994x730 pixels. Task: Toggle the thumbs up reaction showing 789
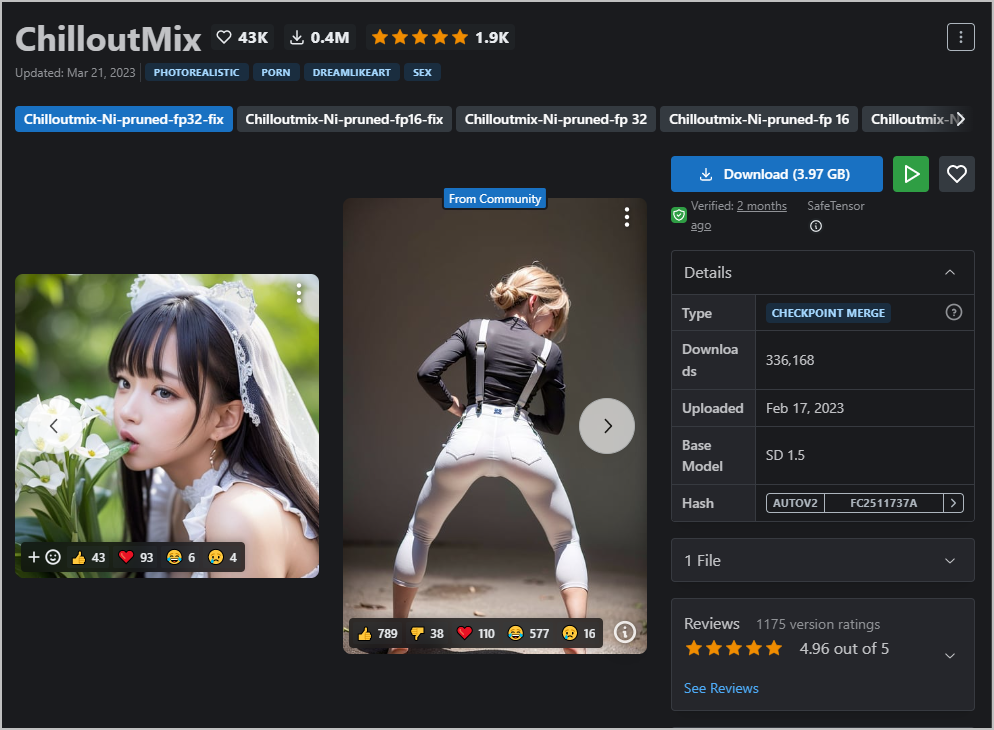[x=377, y=632]
